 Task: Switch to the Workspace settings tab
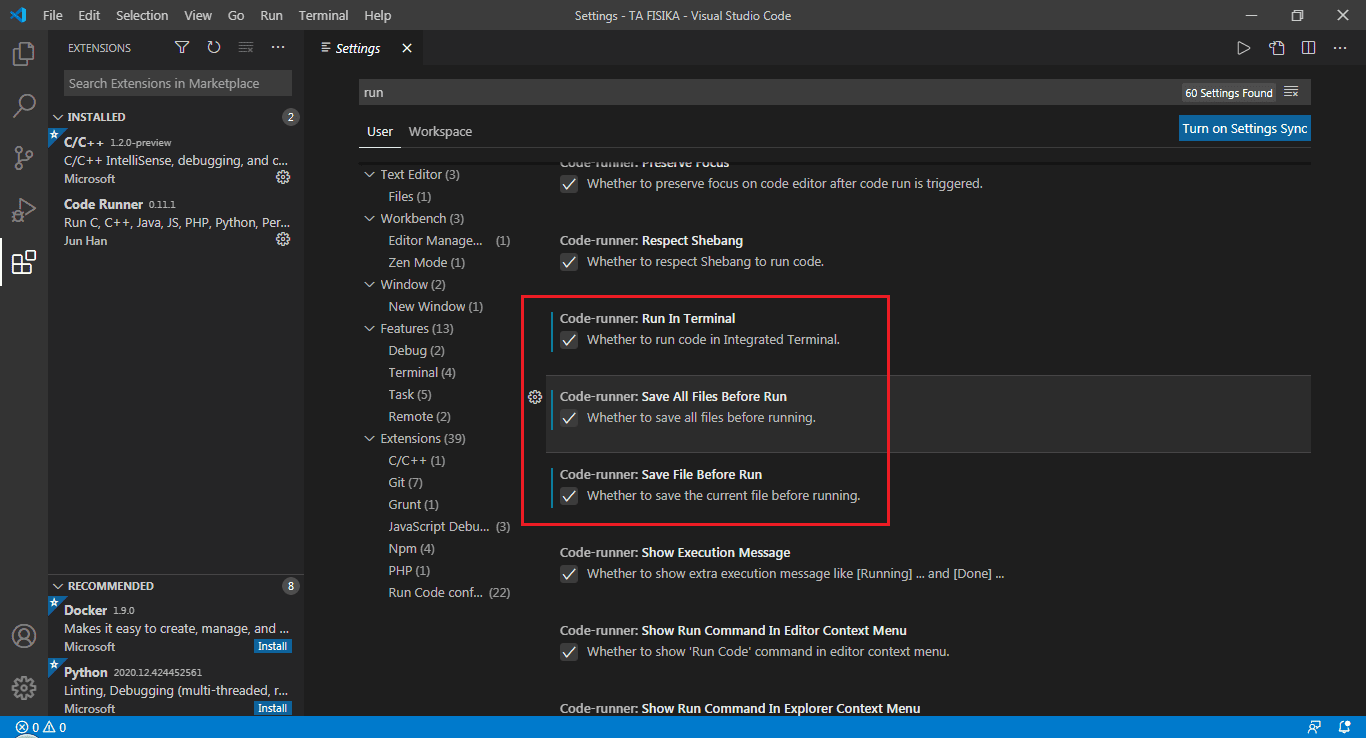click(440, 131)
